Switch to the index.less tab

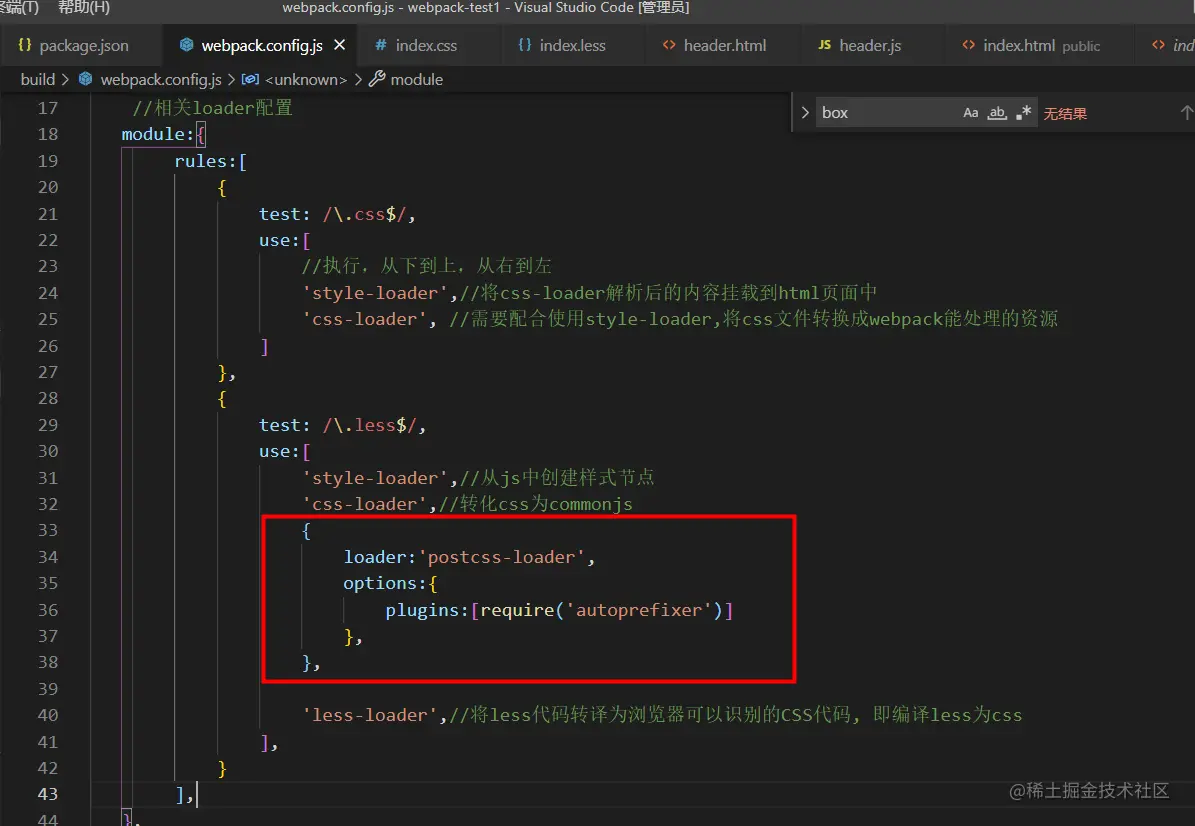[562, 46]
